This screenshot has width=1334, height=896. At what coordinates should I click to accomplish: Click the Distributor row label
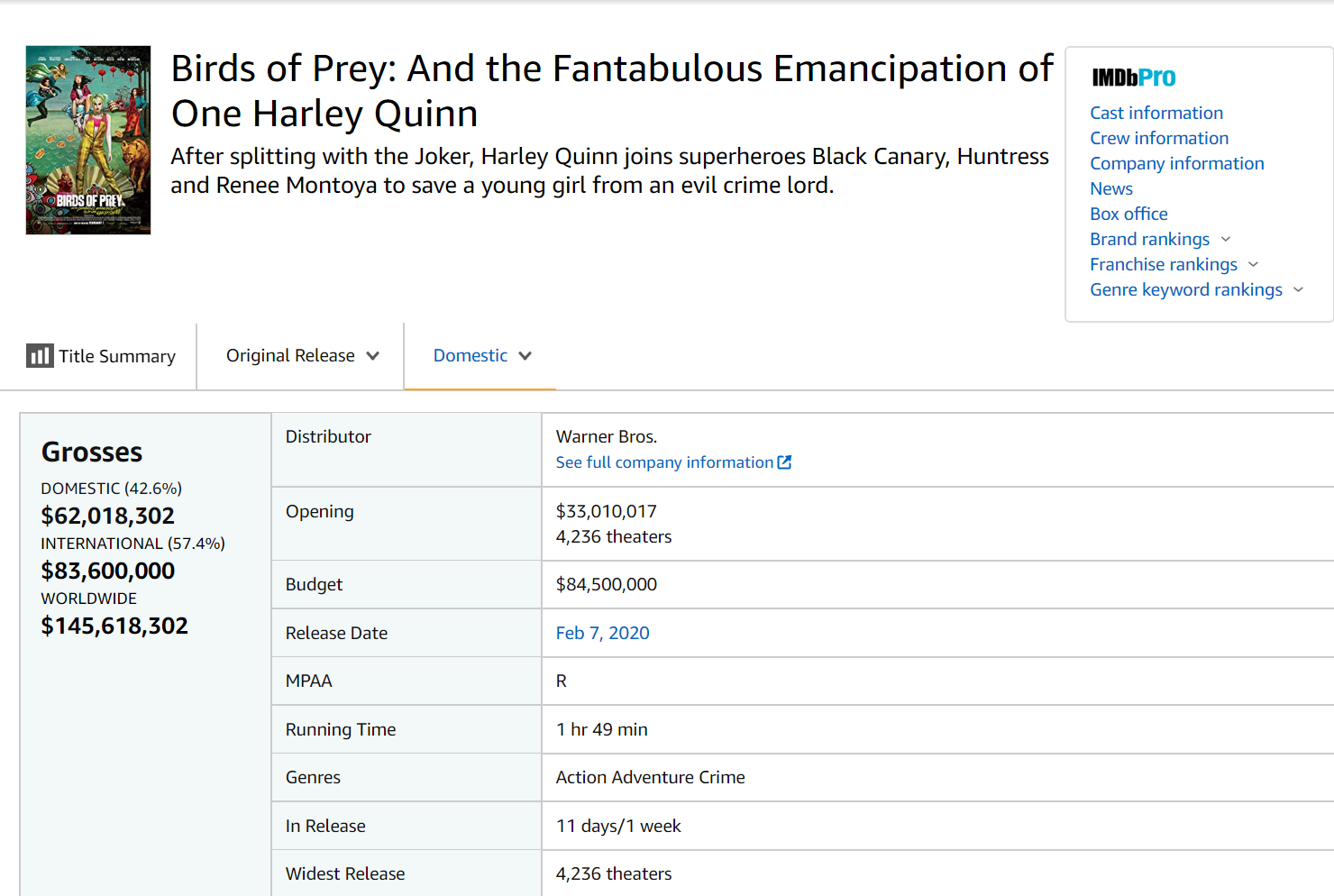(x=328, y=436)
